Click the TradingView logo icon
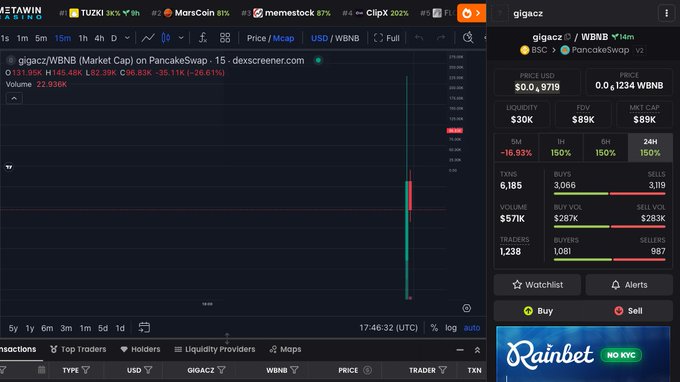Screen dimensions: 680x382 9,167
